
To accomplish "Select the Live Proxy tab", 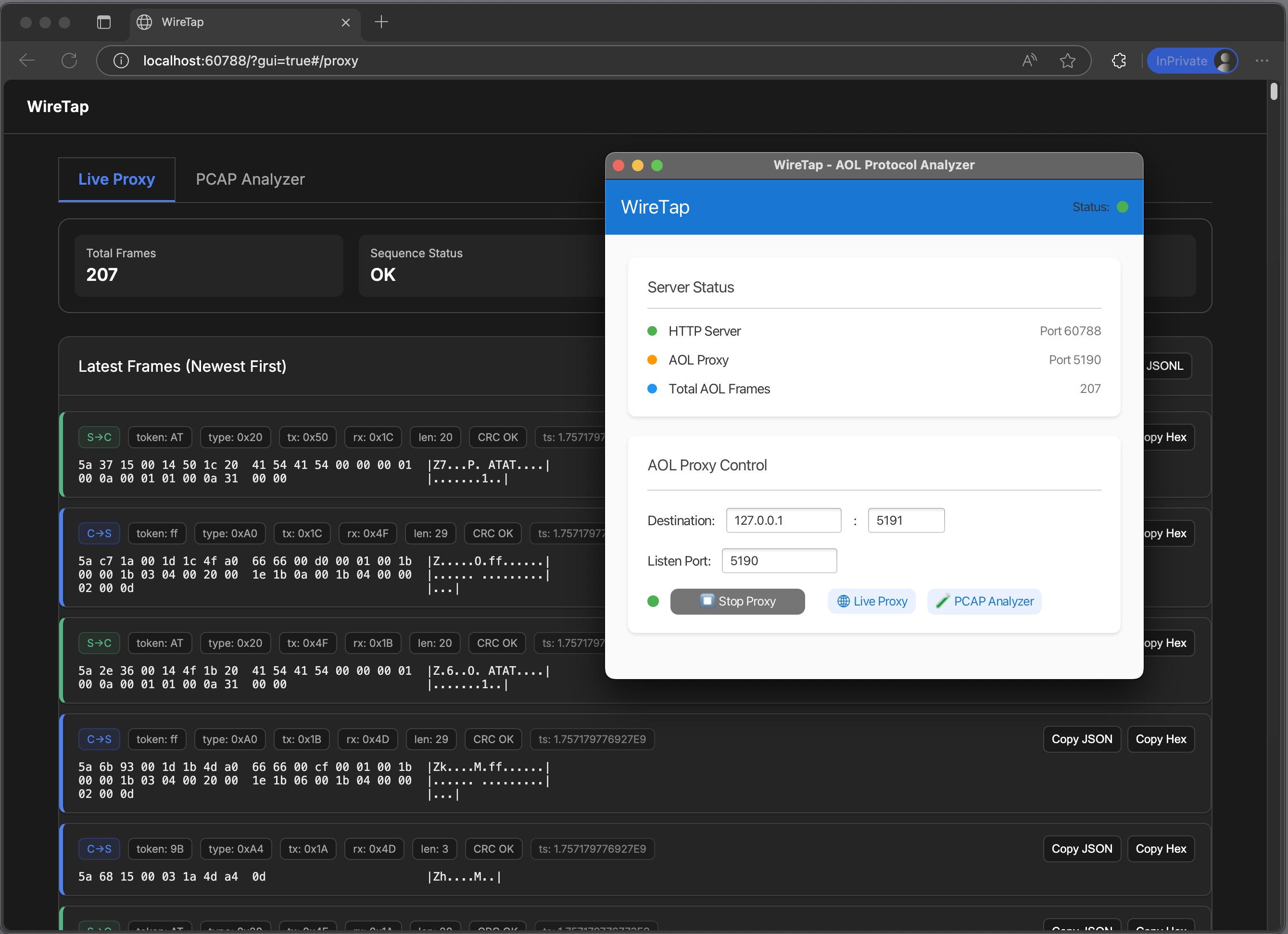I will [116, 179].
